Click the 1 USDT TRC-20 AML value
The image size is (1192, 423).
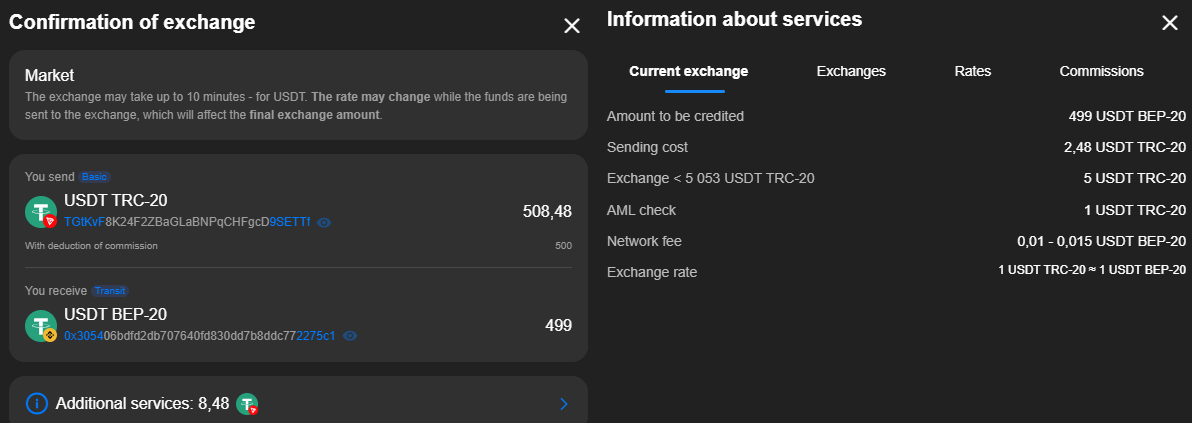[x=1135, y=210]
